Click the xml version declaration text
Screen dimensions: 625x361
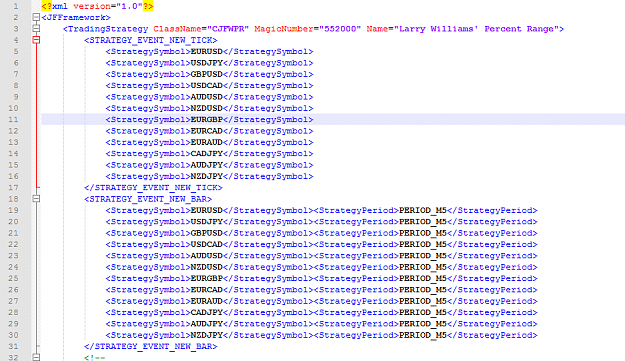point(97,6)
